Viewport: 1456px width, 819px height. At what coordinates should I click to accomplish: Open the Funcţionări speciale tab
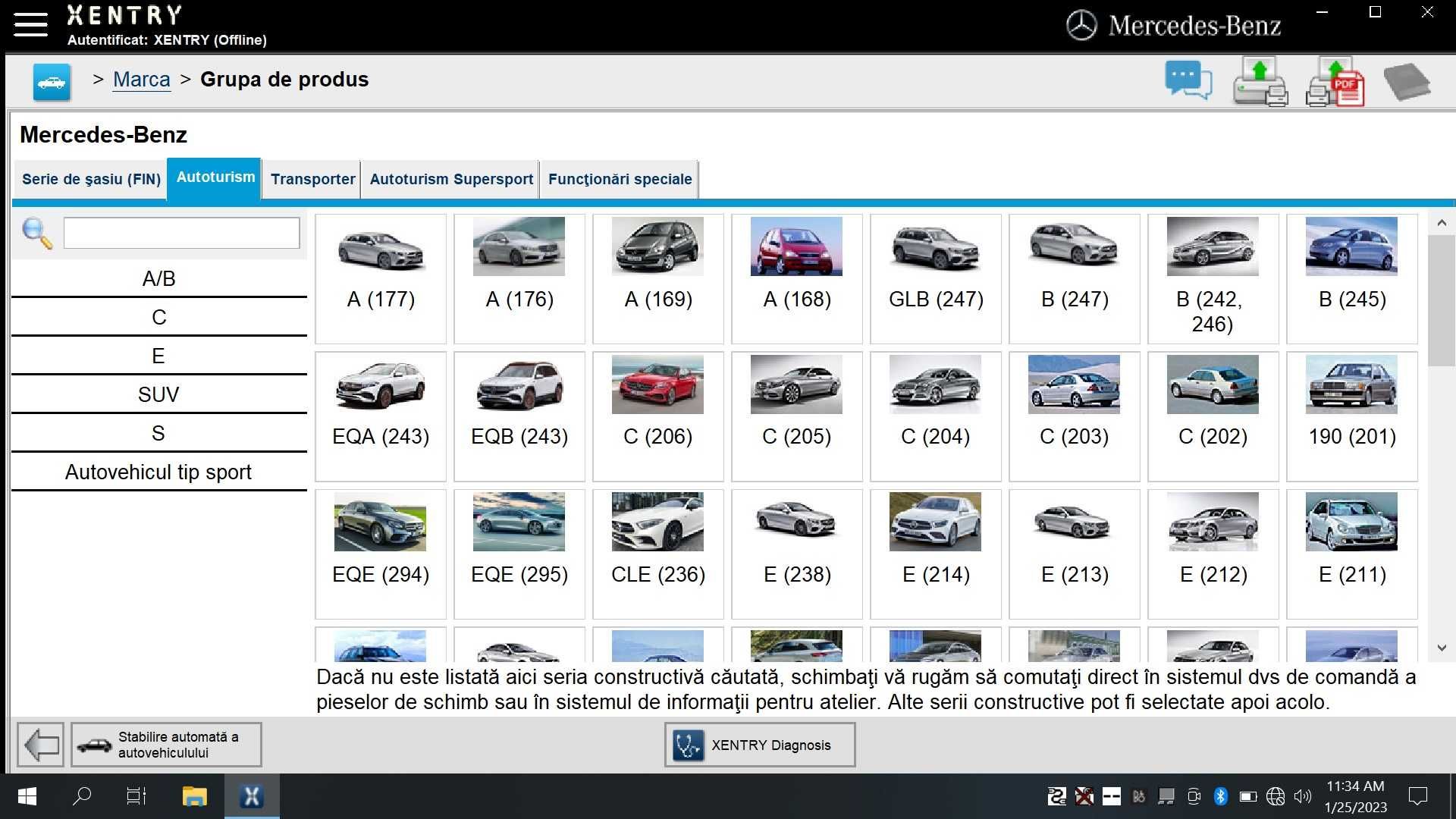[x=620, y=180]
